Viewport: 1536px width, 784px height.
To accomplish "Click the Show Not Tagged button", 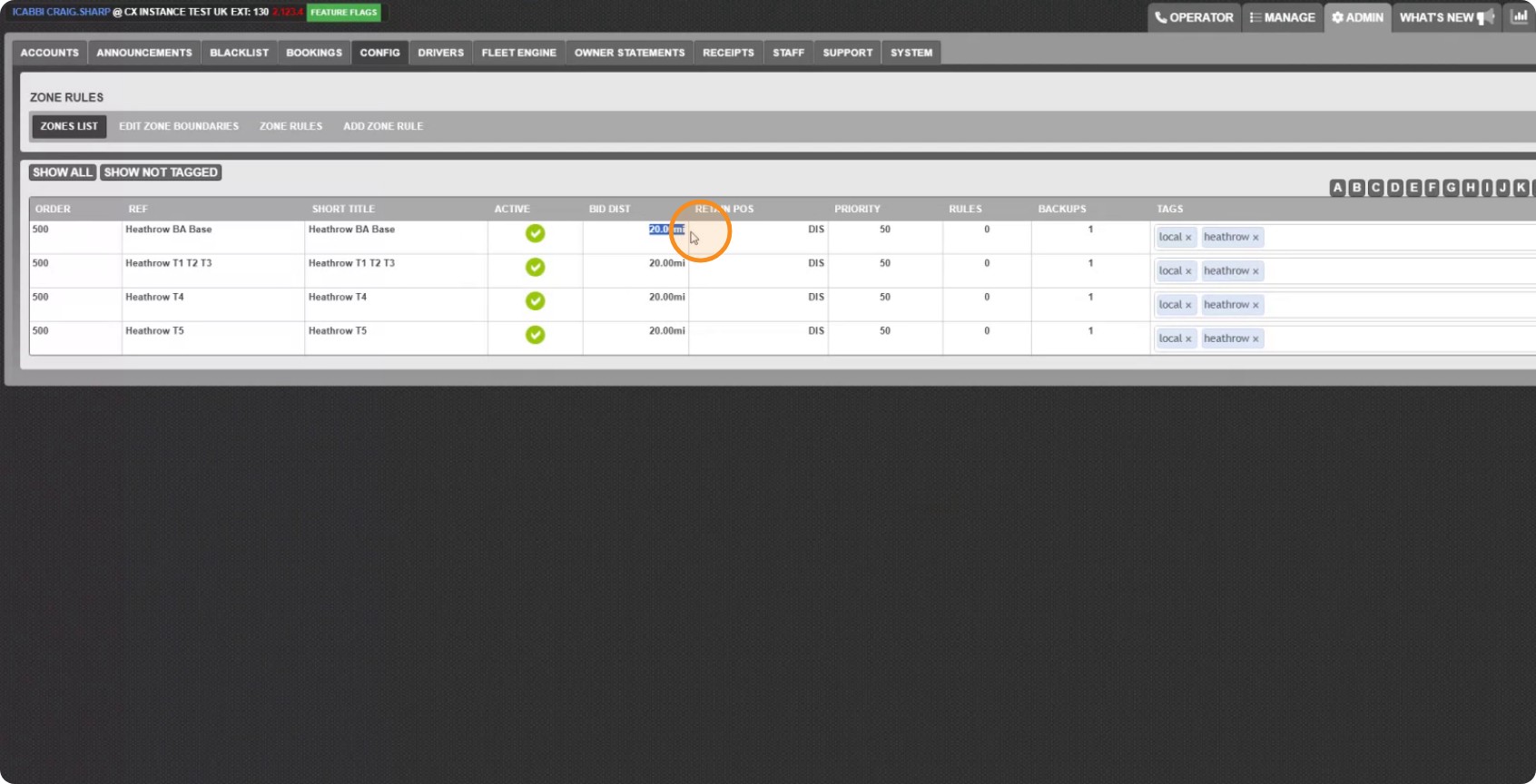I will [161, 172].
